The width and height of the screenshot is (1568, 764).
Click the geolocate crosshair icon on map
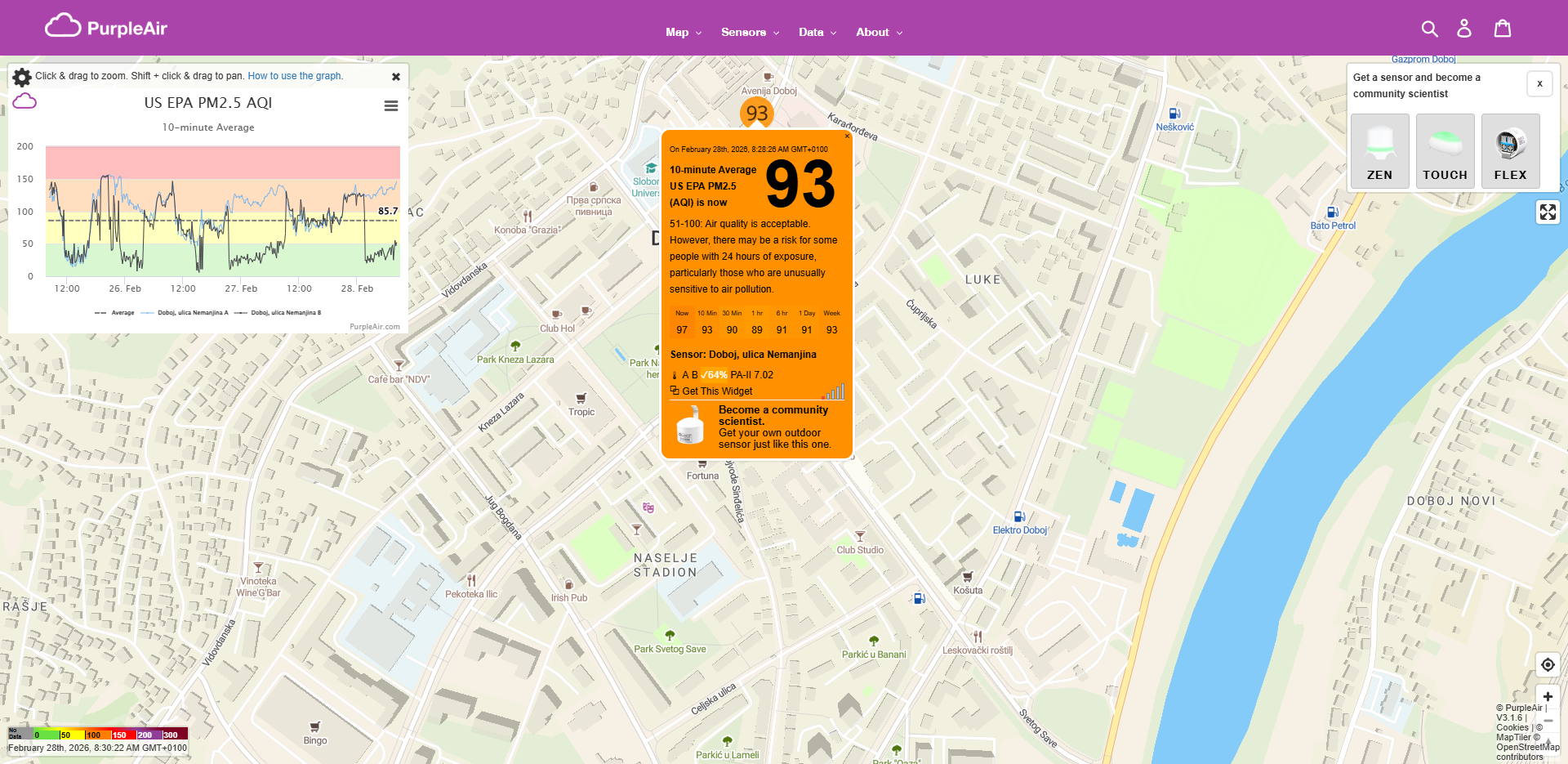(x=1548, y=664)
